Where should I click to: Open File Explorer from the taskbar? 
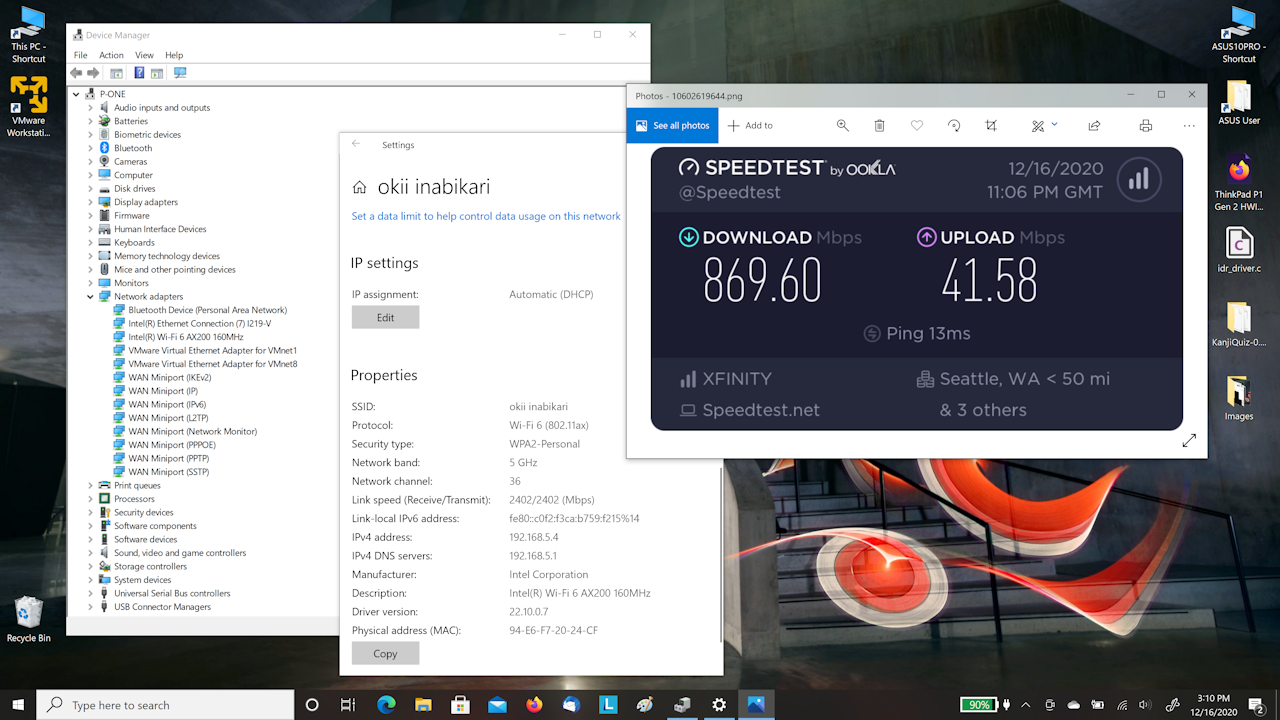(423, 705)
